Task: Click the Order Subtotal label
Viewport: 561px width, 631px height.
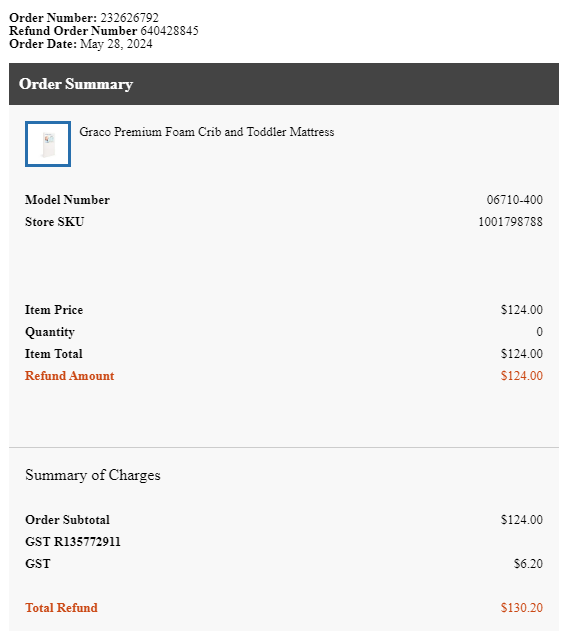Action: point(67,520)
